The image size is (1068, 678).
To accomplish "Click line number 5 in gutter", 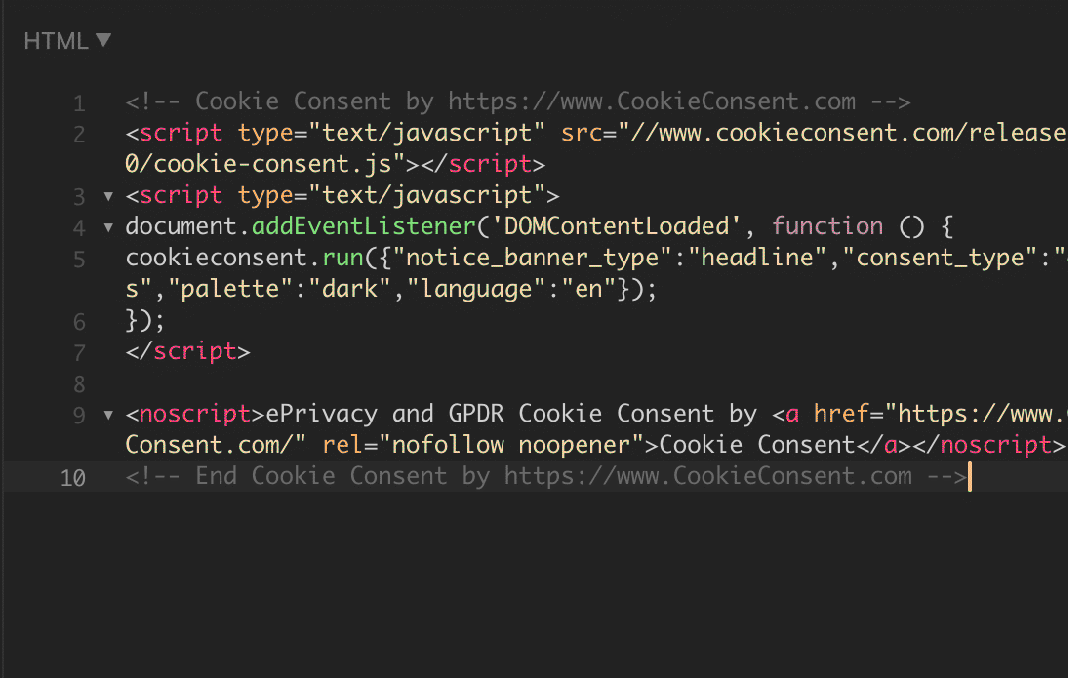I will point(79,259).
